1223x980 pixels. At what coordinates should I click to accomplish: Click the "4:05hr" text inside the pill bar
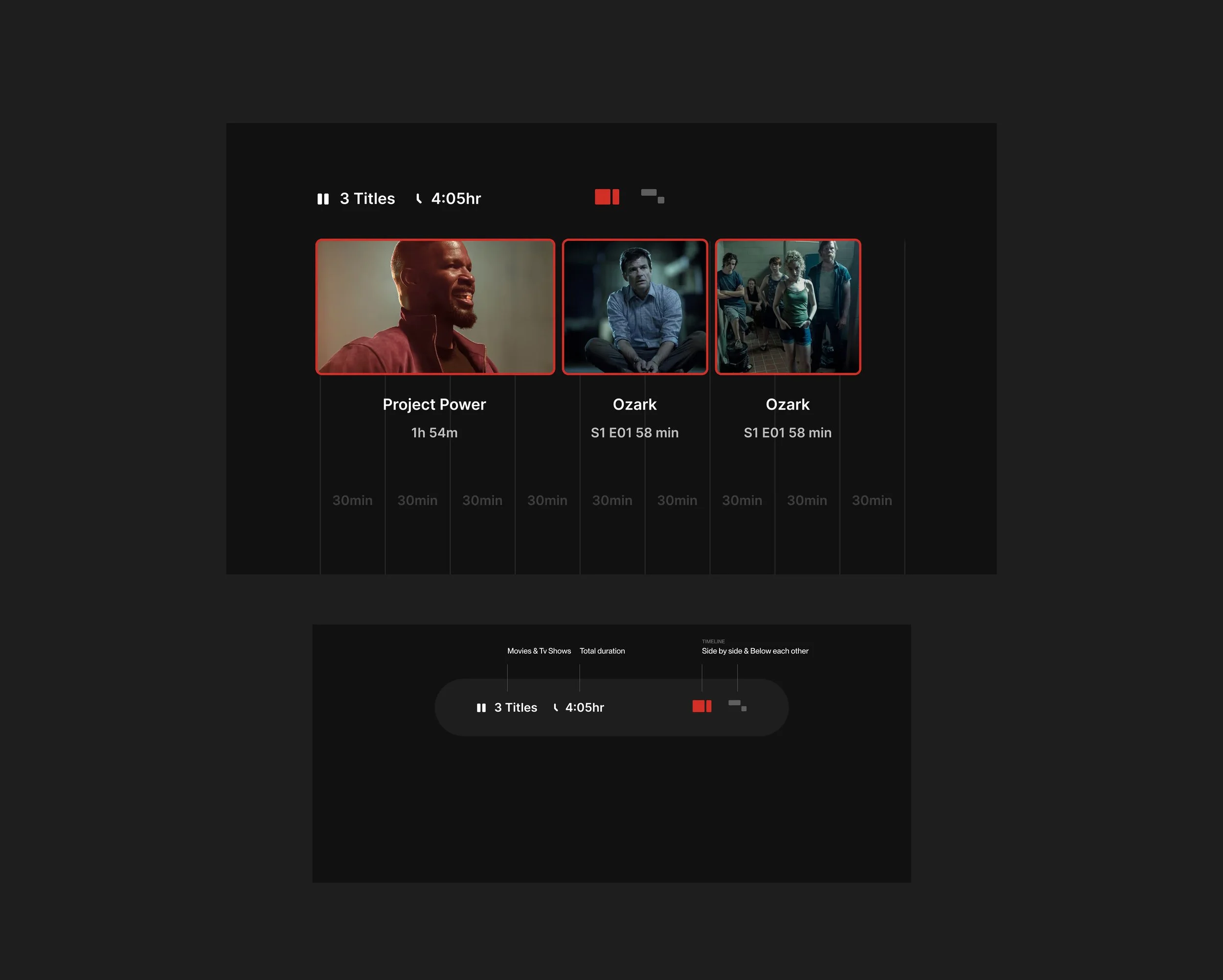pyautogui.click(x=585, y=707)
